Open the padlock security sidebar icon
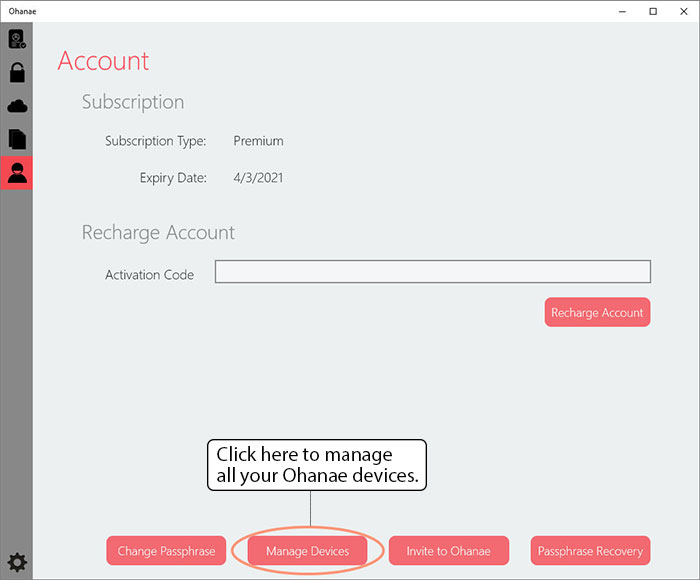700x580 pixels. (17, 73)
